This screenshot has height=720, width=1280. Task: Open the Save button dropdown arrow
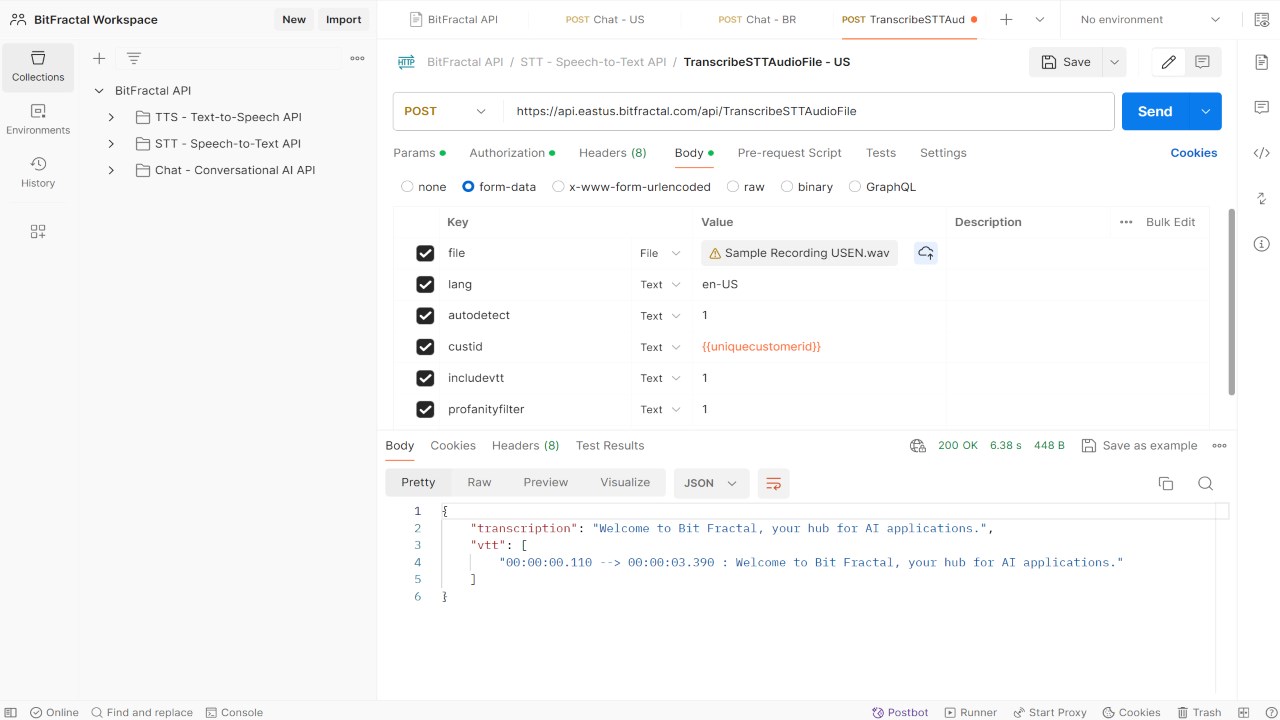pos(1114,62)
